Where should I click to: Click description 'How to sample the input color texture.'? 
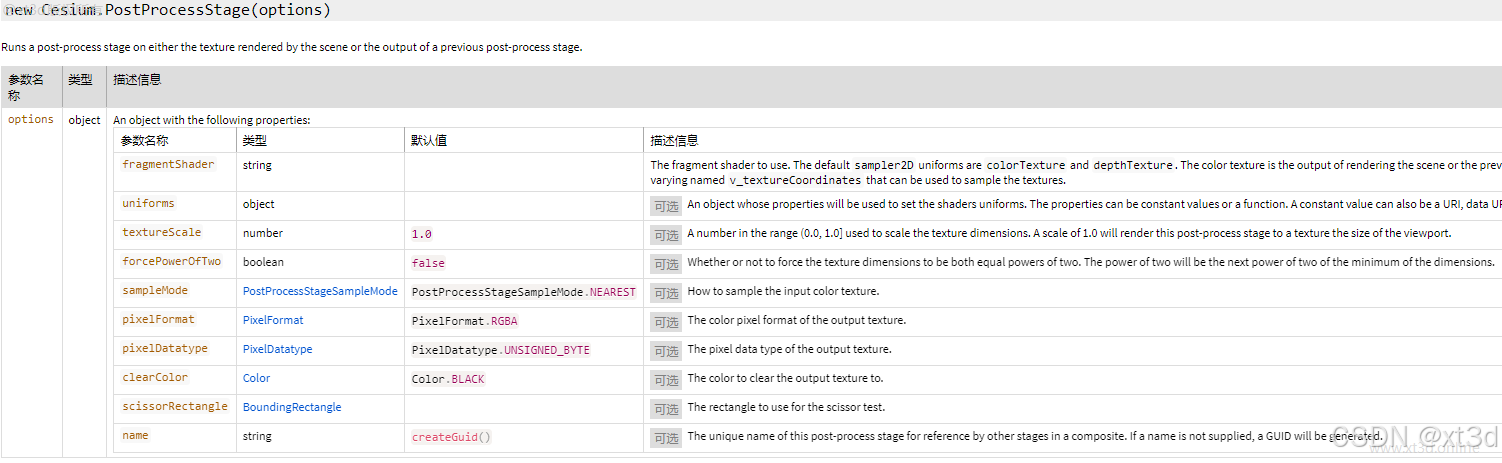[x=783, y=292]
